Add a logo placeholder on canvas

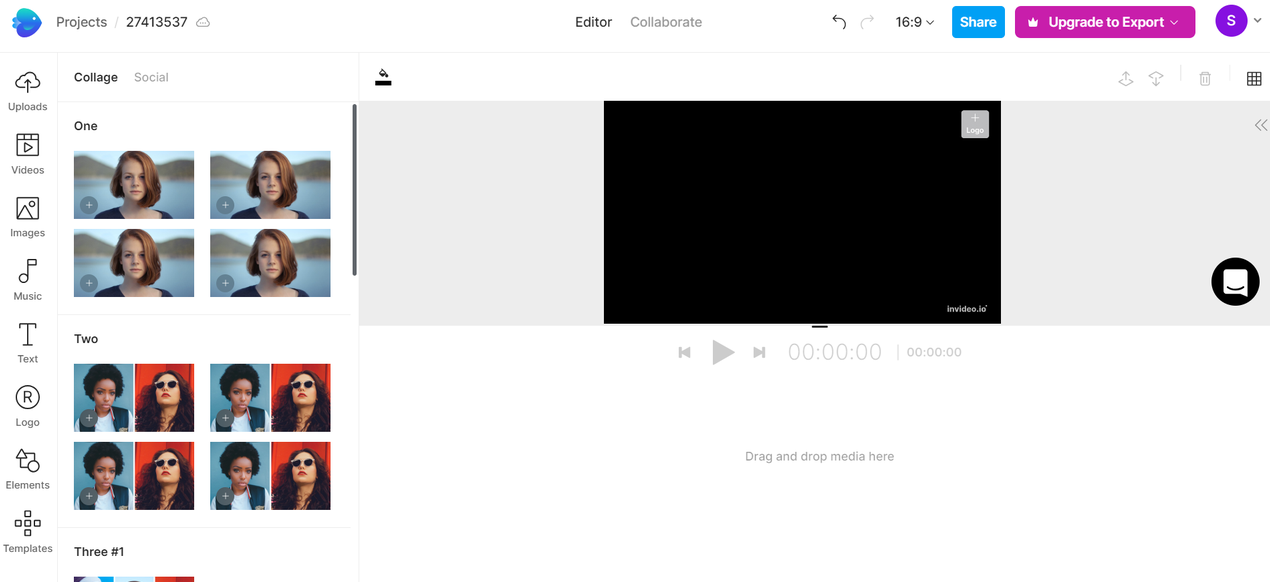click(x=975, y=124)
